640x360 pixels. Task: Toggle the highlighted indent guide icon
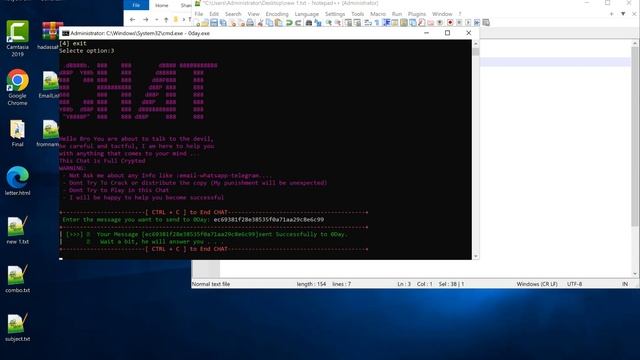[x=387, y=23]
